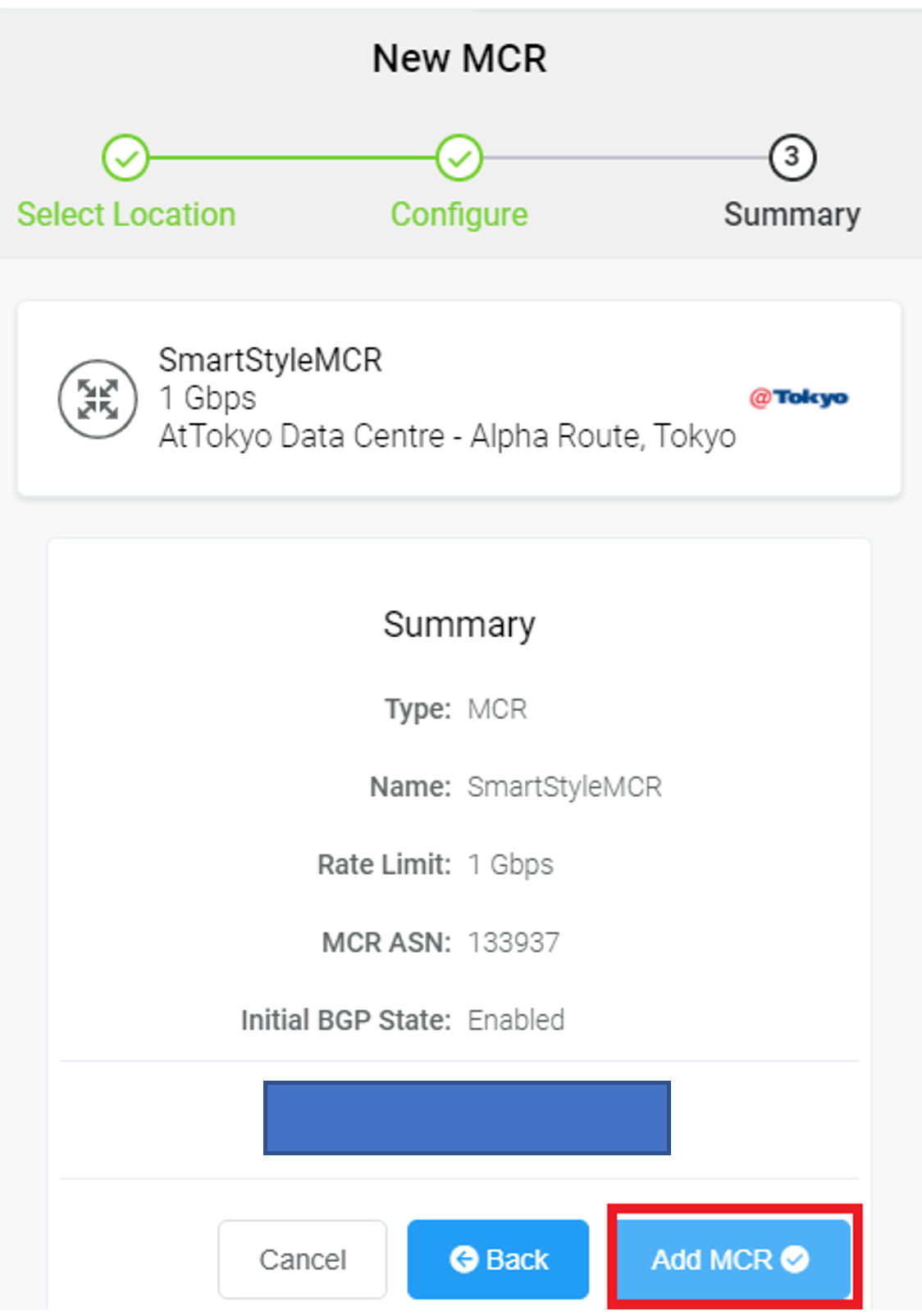Open the Select Location step label
922x1316 pixels.
point(126,215)
